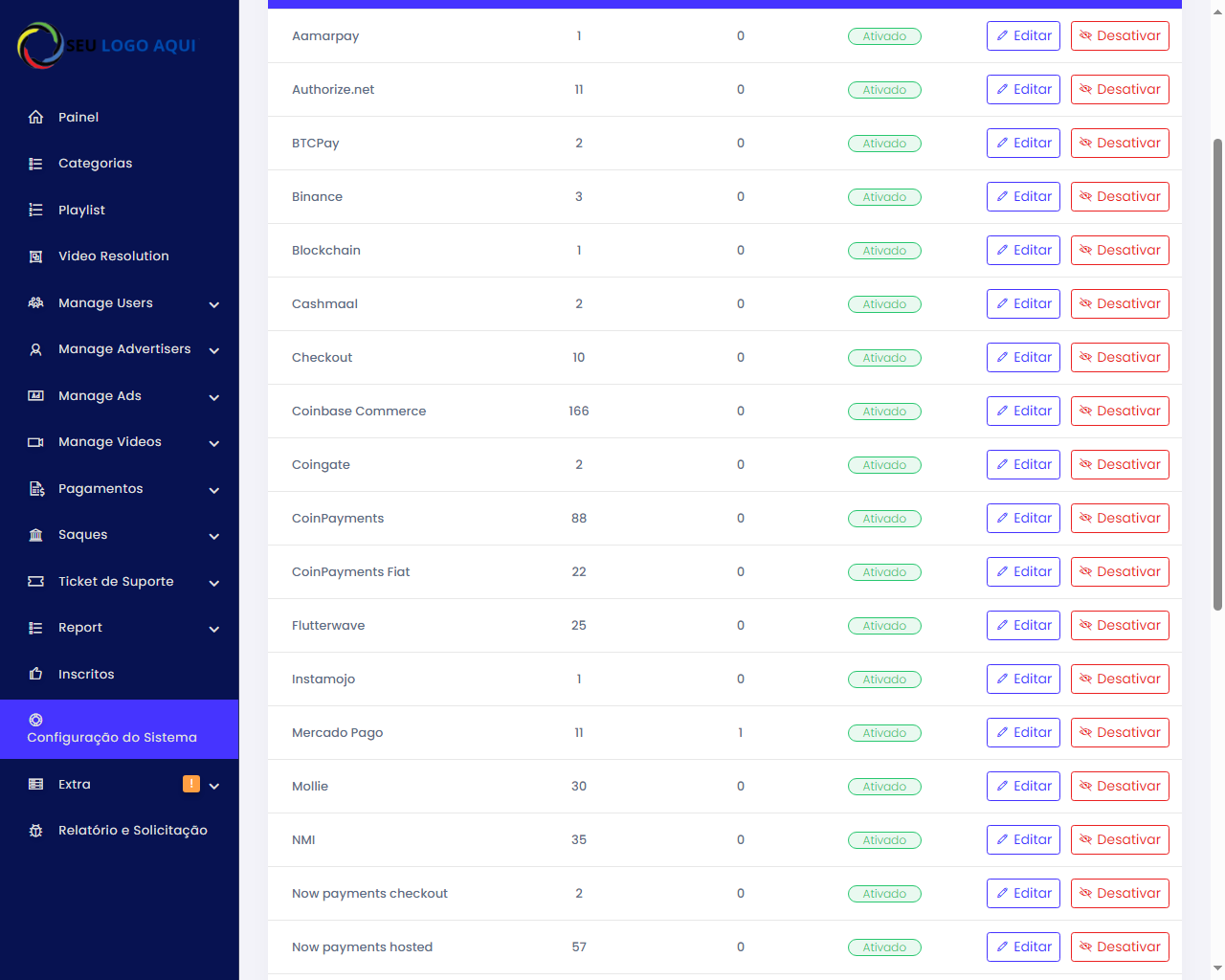The width and height of the screenshot is (1225, 980).
Task: Click the Inscritos thumbs-up icon
Action: click(x=35, y=674)
